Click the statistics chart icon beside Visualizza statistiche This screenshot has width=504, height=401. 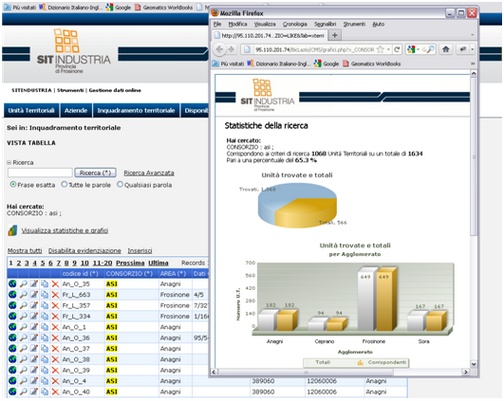pyautogui.click(x=13, y=230)
